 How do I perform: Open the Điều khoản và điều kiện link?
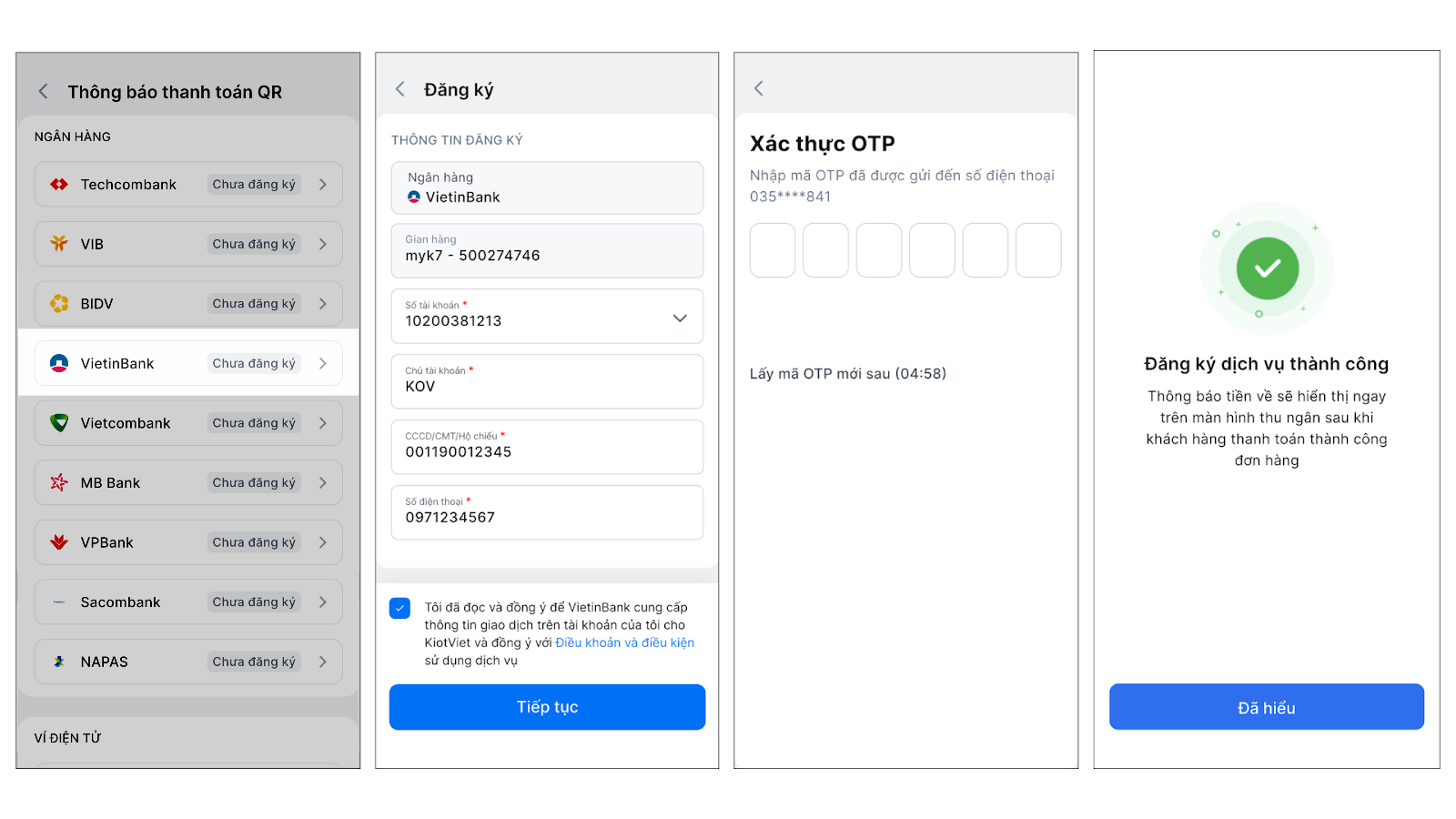tap(624, 642)
